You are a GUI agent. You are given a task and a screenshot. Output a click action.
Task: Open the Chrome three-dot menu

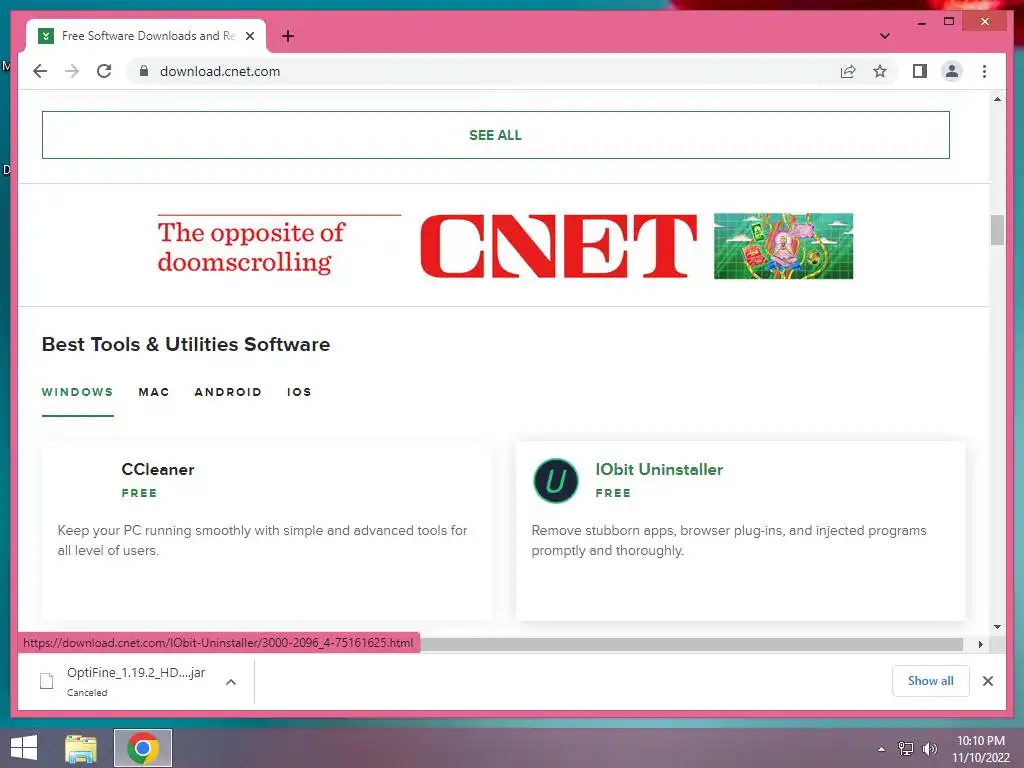984,71
